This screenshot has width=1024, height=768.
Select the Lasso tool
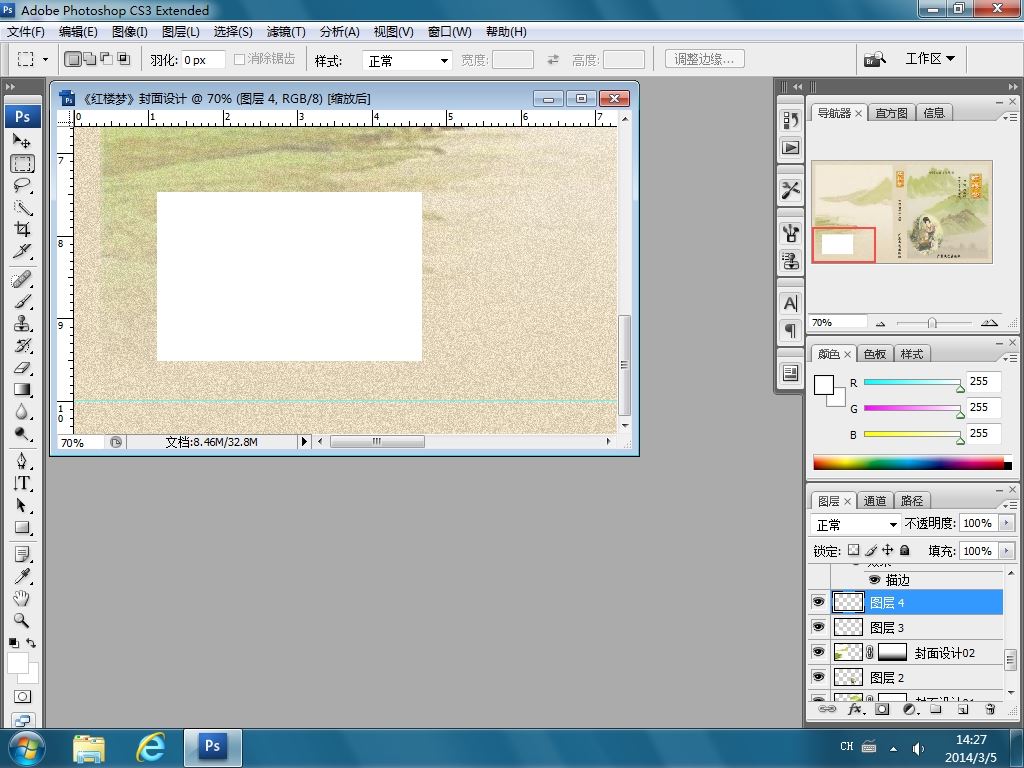pyautogui.click(x=22, y=186)
